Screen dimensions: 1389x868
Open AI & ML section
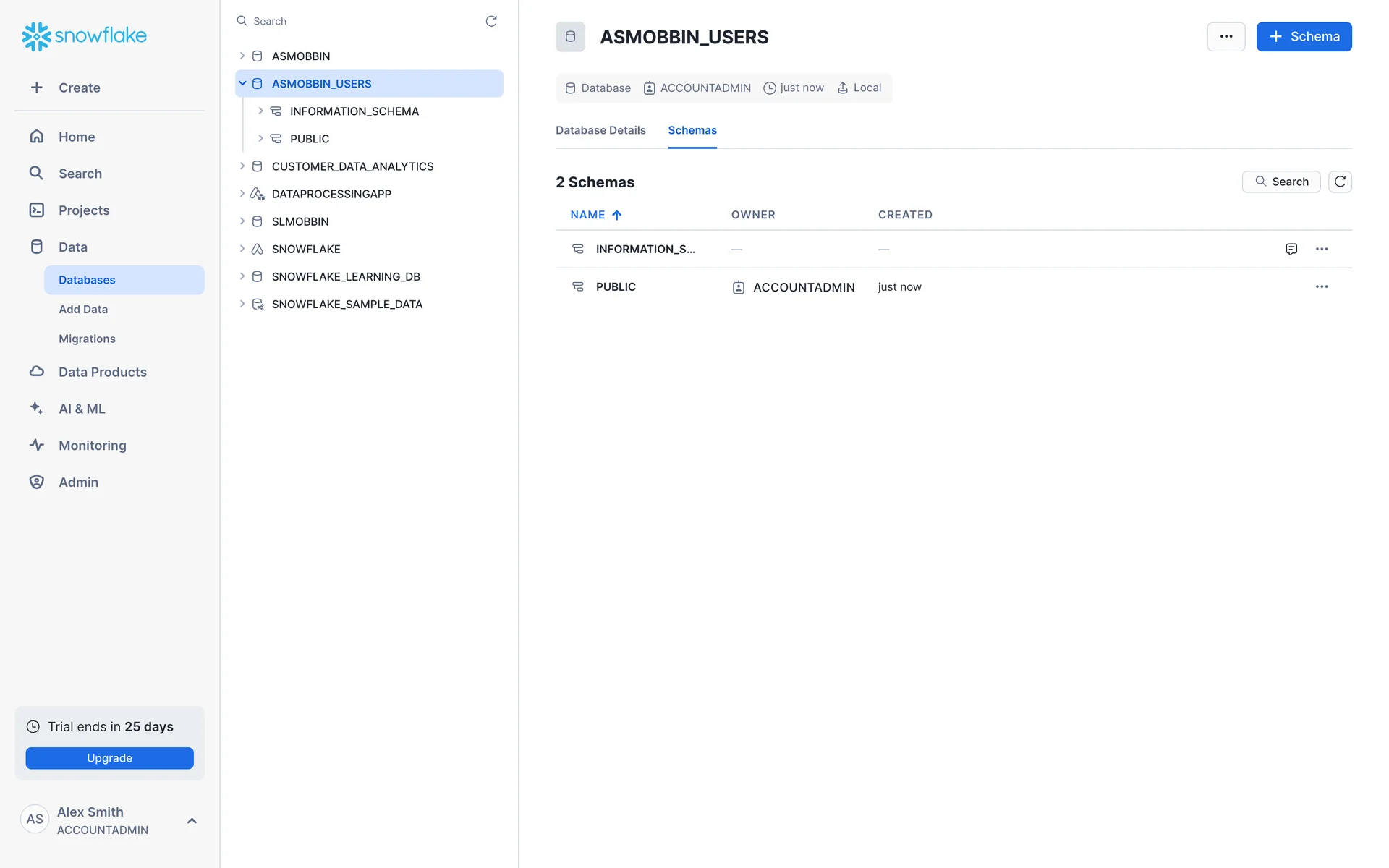tap(82, 409)
